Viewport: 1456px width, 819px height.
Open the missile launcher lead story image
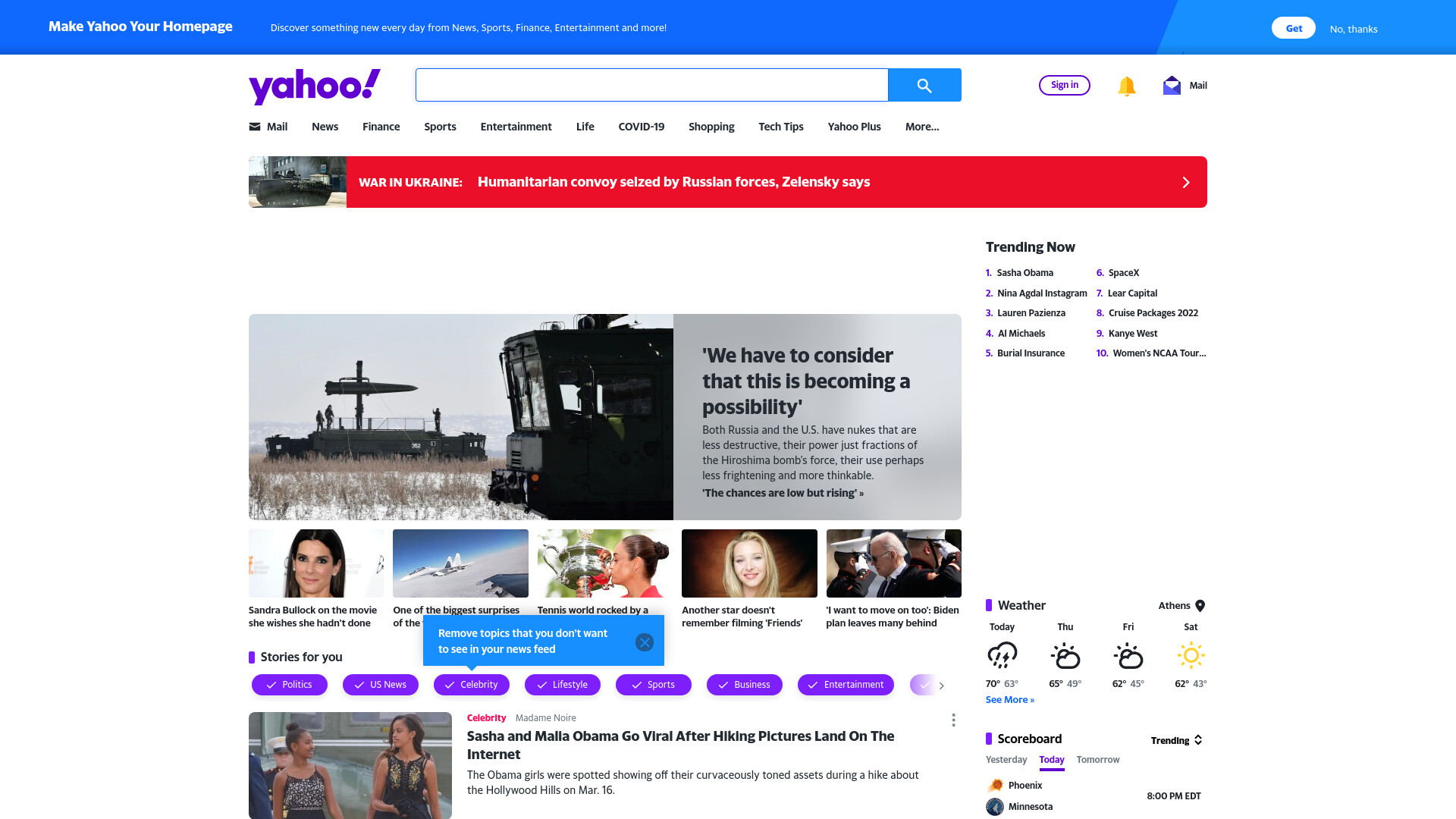coord(461,417)
